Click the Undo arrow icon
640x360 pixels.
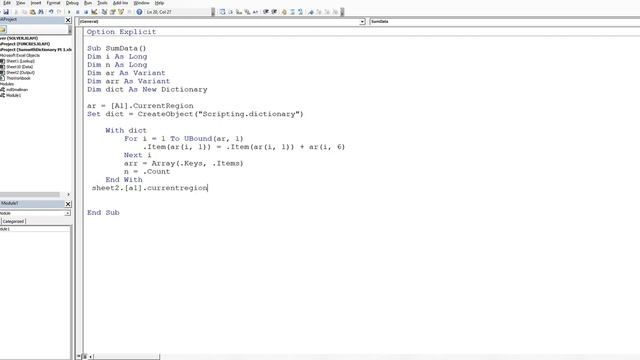click(51, 12)
